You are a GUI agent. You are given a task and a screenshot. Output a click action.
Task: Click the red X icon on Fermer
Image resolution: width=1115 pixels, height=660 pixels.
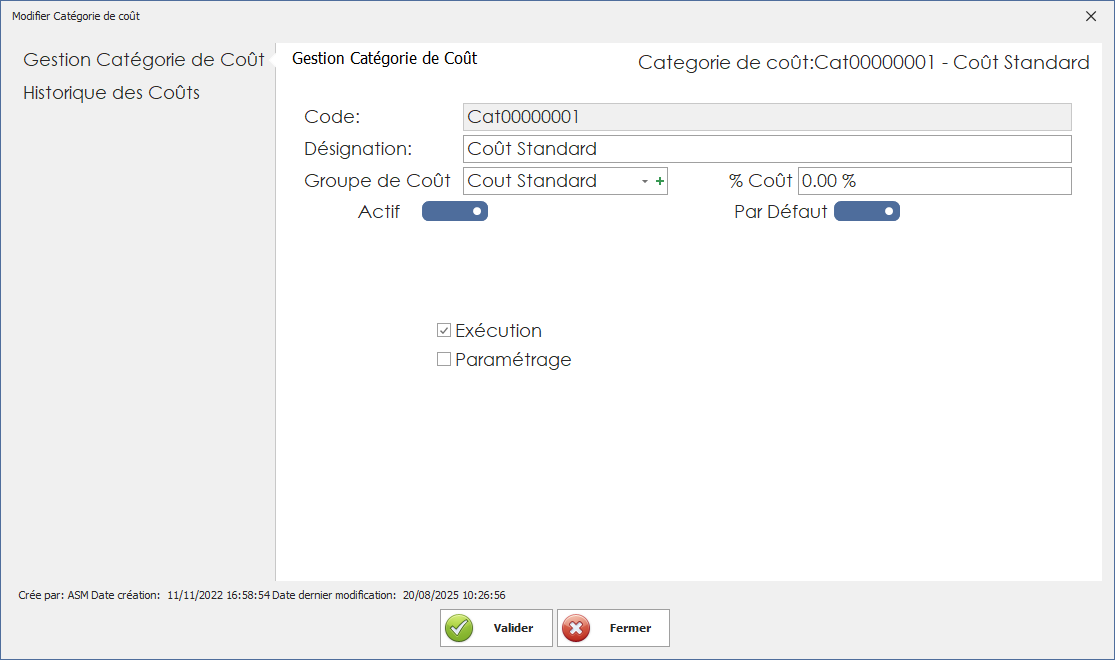pyautogui.click(x=576, y=628)
